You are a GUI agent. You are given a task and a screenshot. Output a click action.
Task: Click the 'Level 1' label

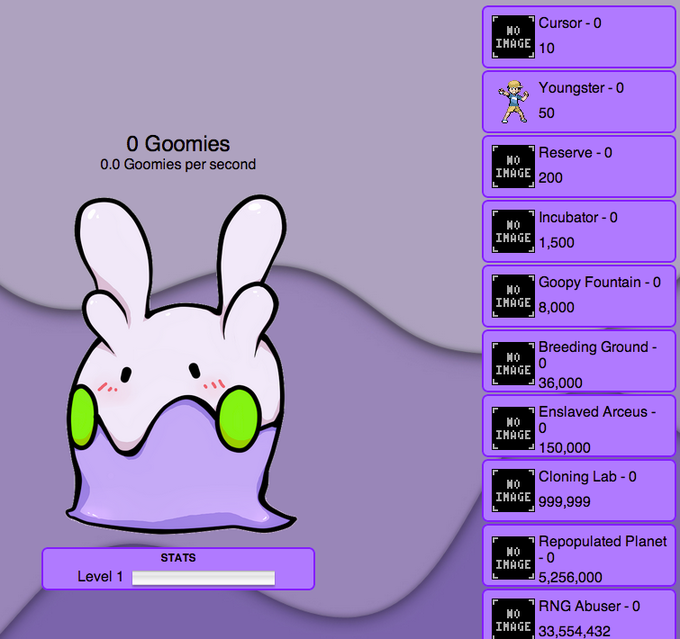(100, 577)
